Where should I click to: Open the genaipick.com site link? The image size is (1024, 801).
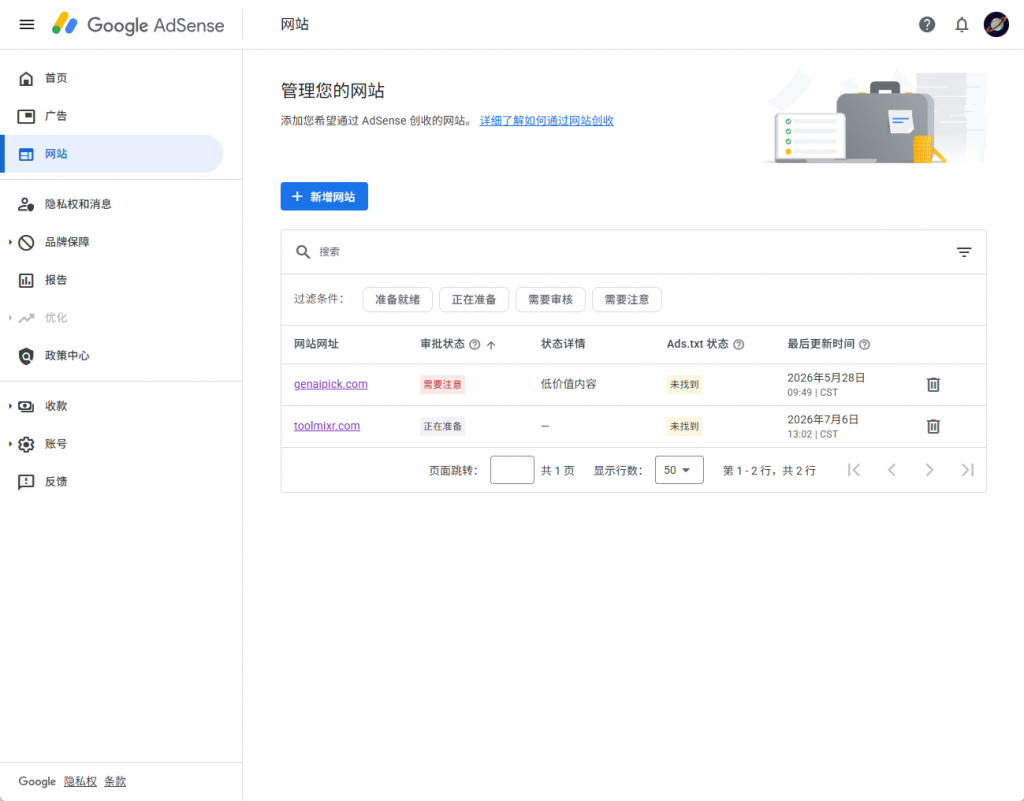tap(330, 384)
